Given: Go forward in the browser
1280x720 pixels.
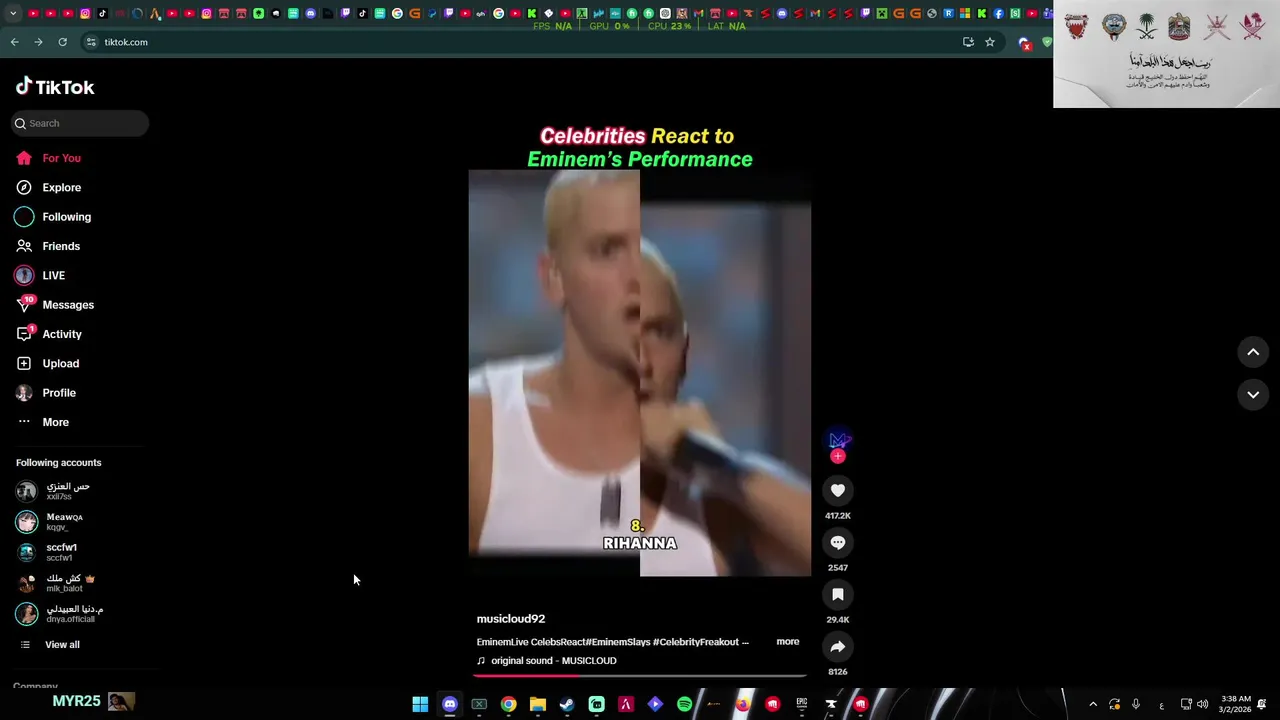Looking at the screenshot, I should tap(38, 42).
